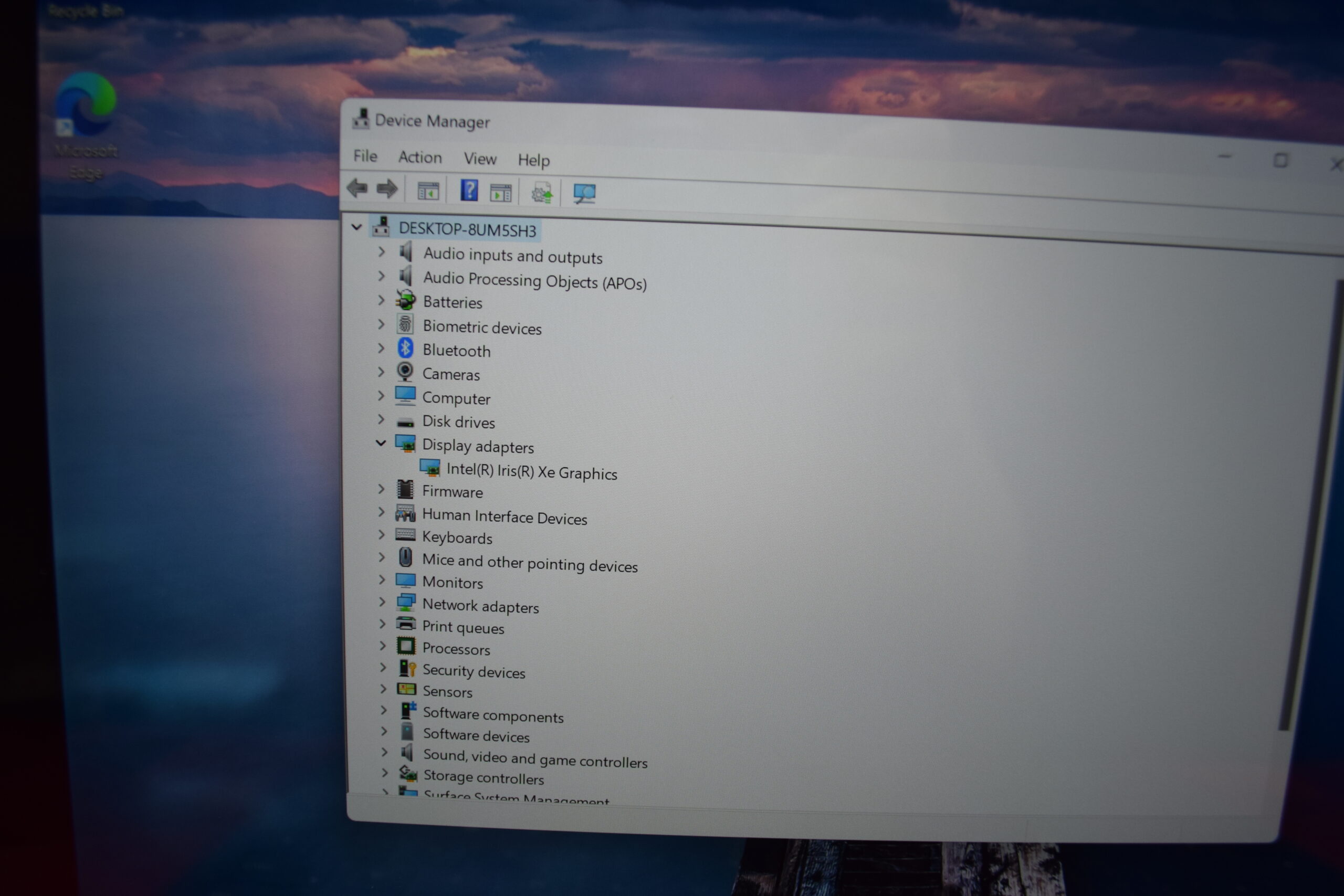Open the Help menu
Viewport: 1344px width, 896px height.
pyautogui.click(x=534, y=160)
